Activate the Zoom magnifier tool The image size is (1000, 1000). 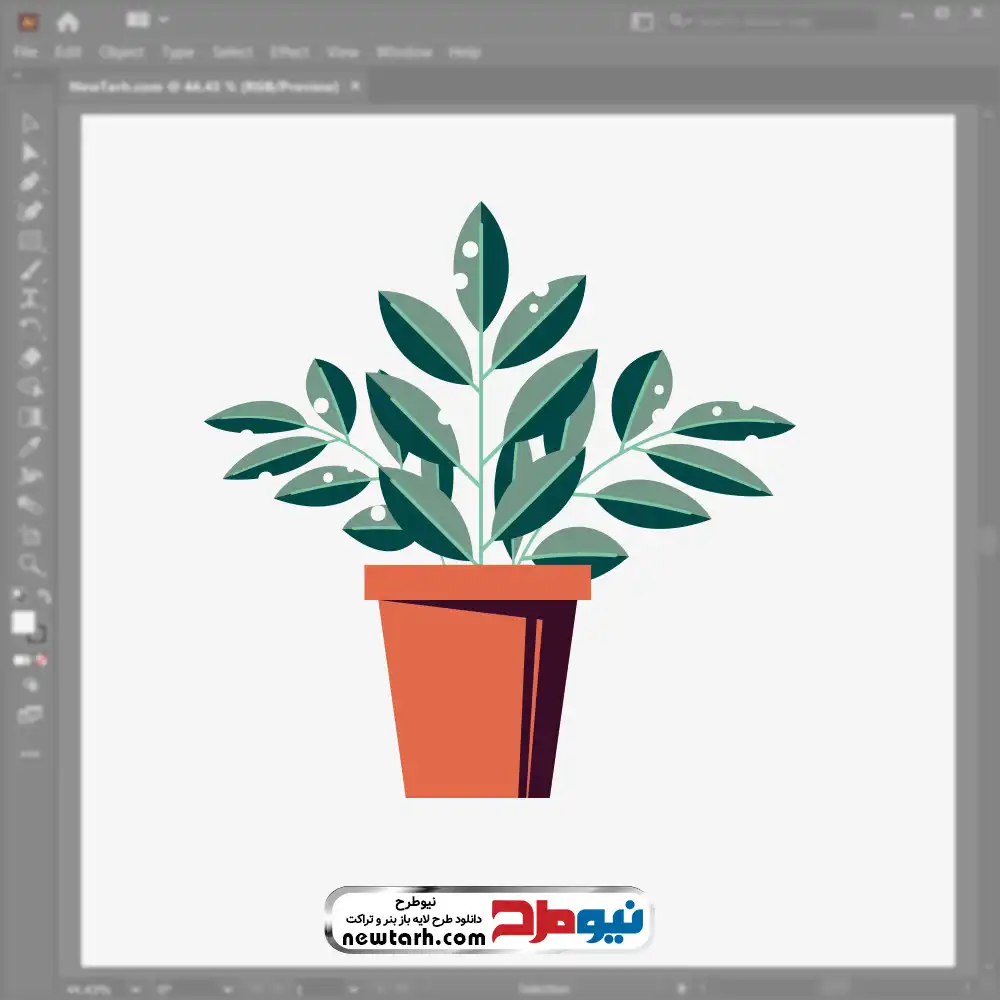point(31,565)
